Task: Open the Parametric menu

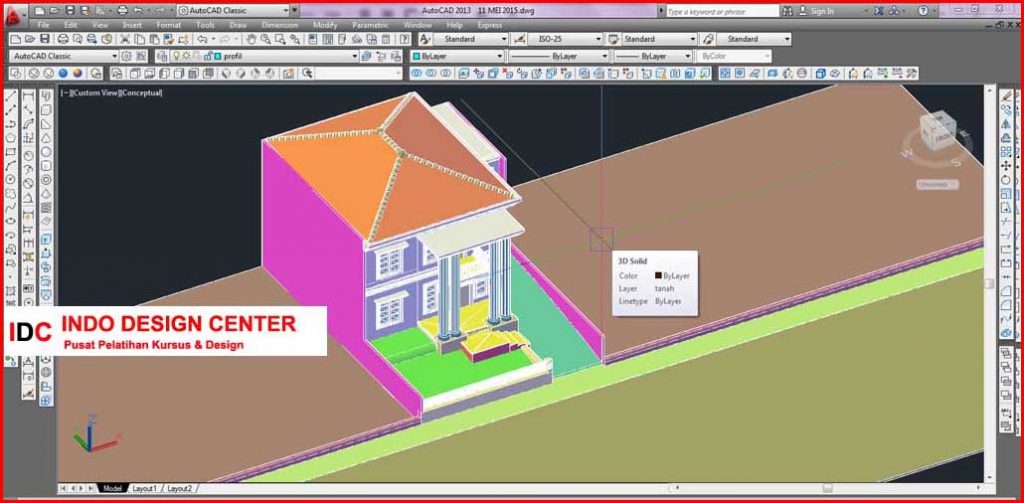Action: tap(370, 25)
